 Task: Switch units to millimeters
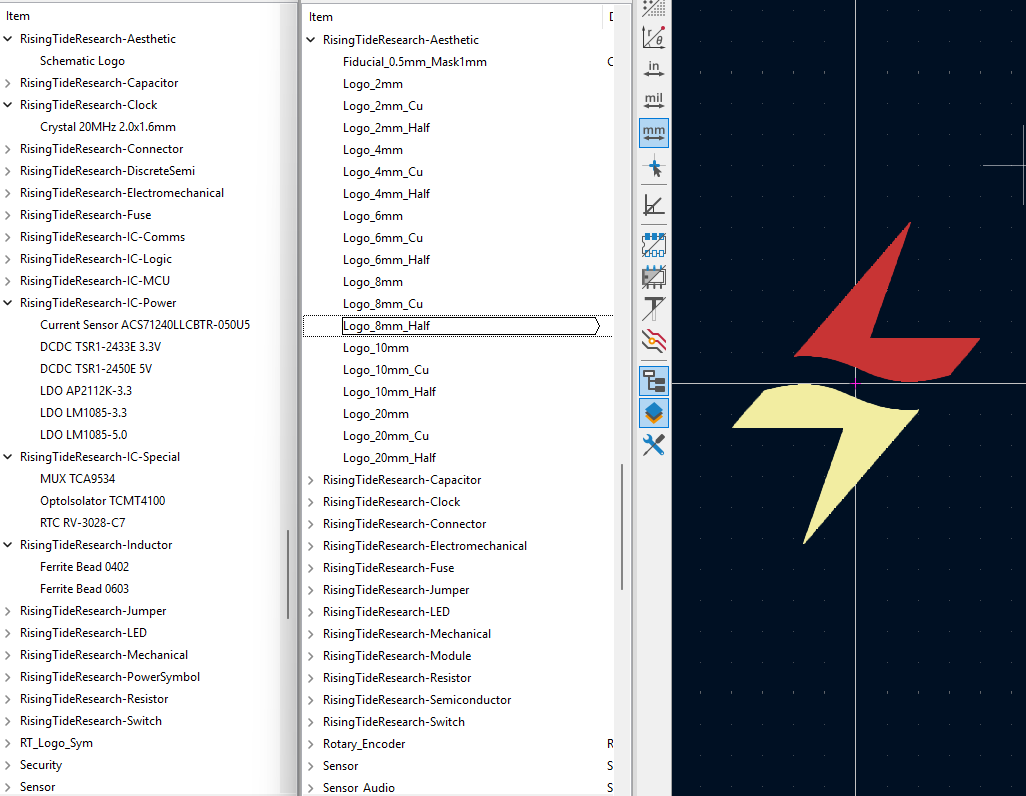tap(654, 133)
